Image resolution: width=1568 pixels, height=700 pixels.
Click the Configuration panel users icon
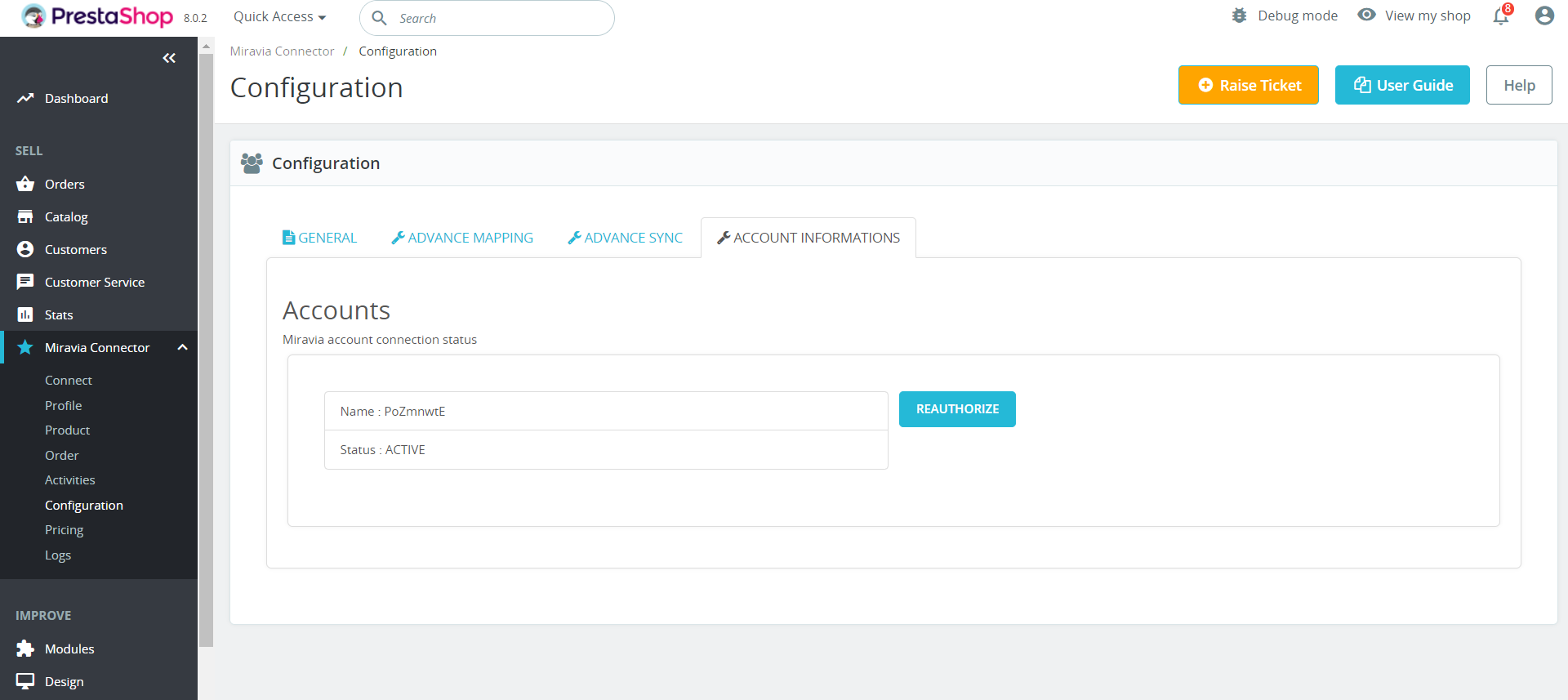tap(252, 163)
